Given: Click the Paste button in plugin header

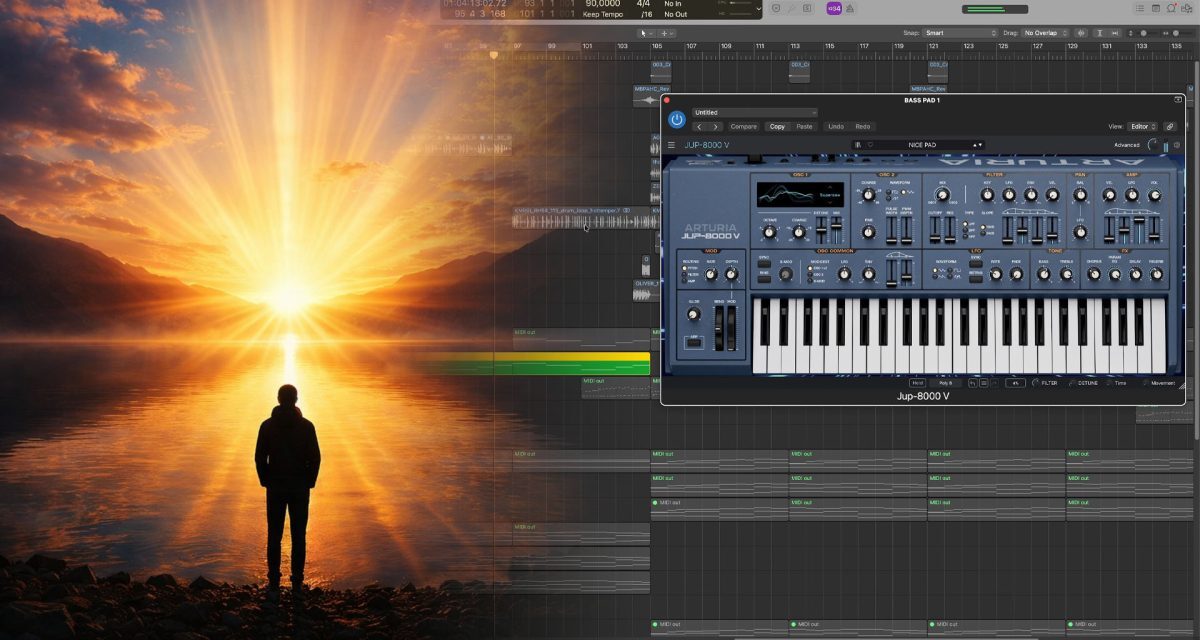Looking at the screenshot, I should (x=804, y=126).
